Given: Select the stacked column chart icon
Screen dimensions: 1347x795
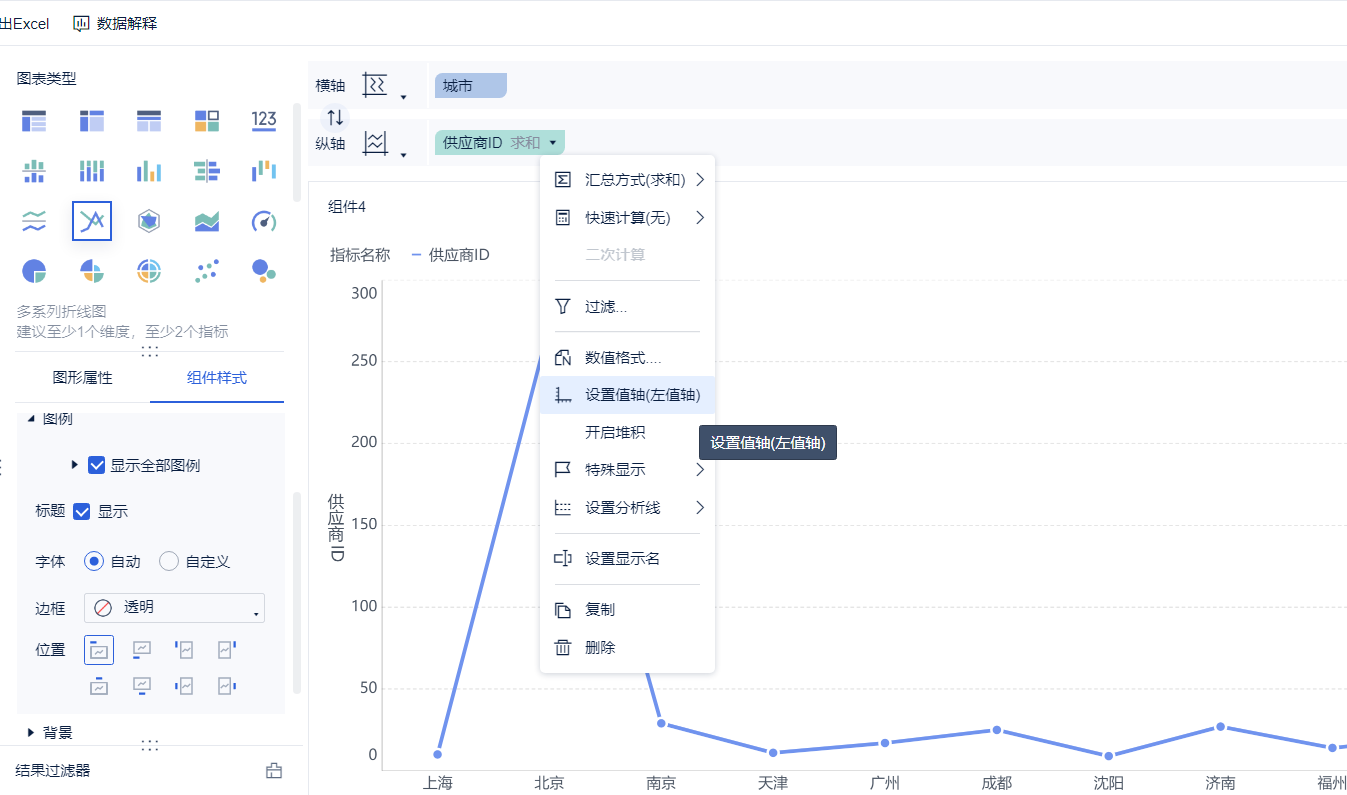Looking at the screenshot, I should [92, 171].
